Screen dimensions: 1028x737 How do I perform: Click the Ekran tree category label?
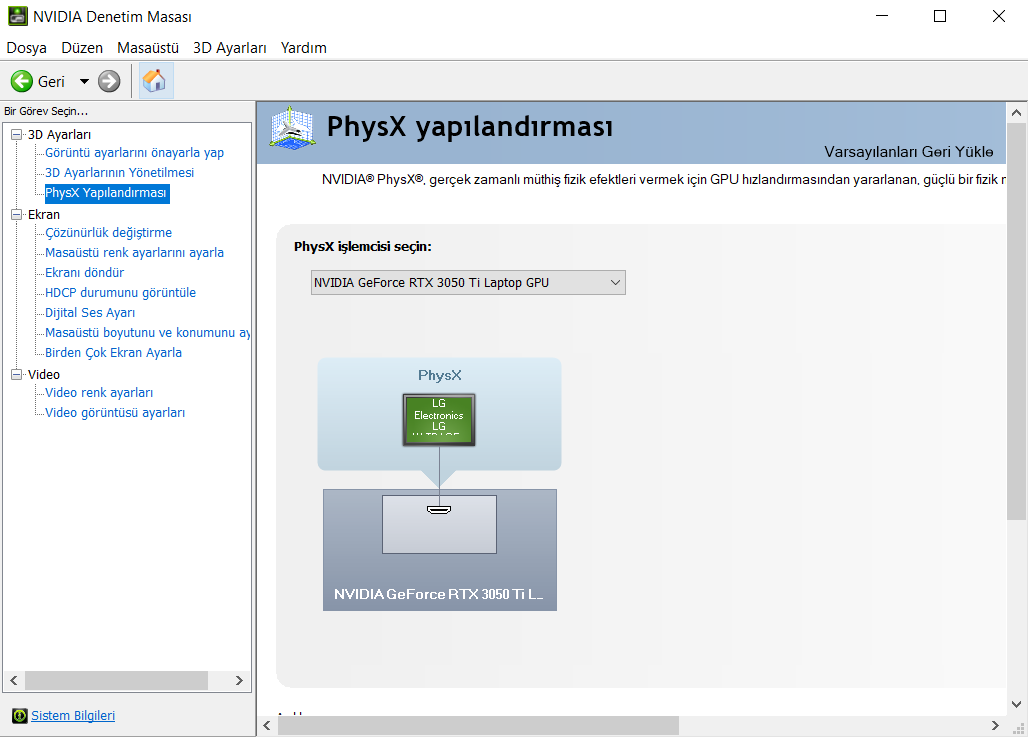tap(43, 214)
